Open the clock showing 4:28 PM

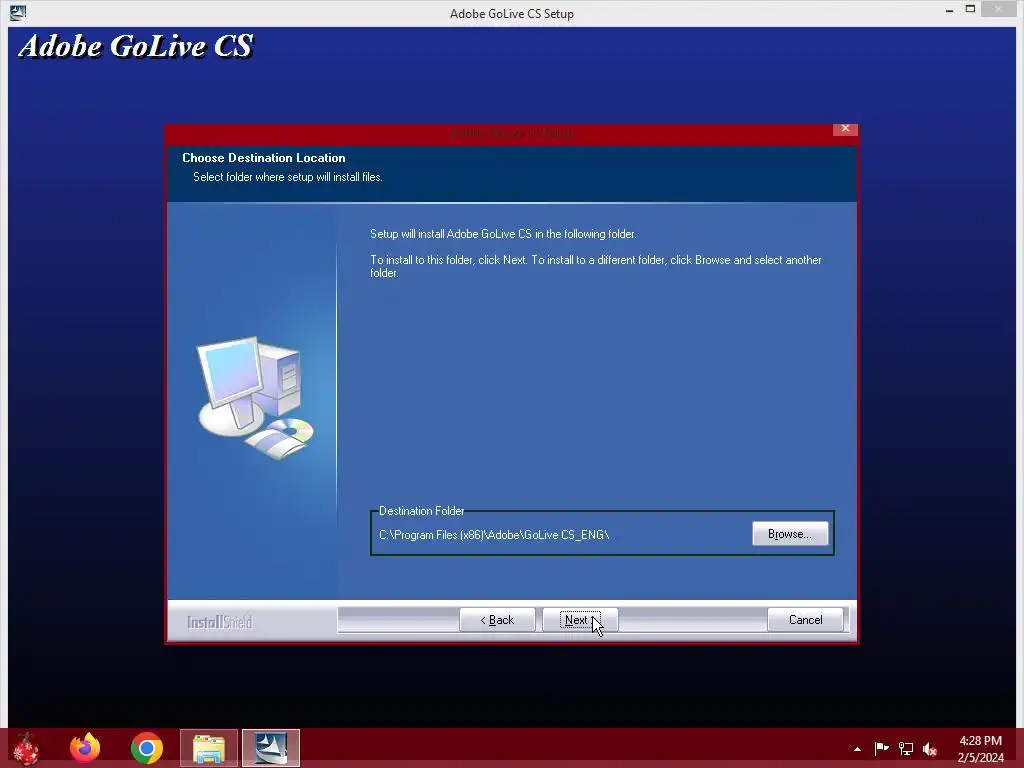point(980,749)
